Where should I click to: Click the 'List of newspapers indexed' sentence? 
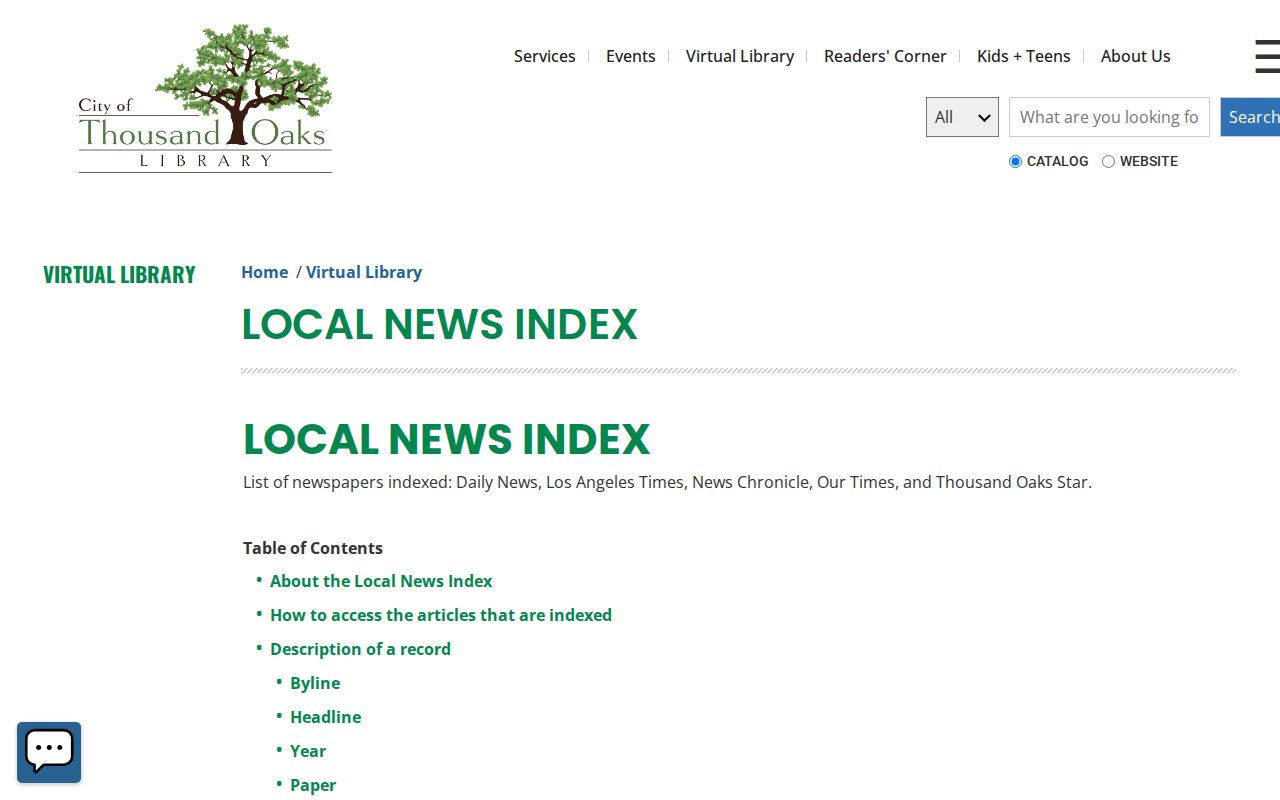(667, 482)
